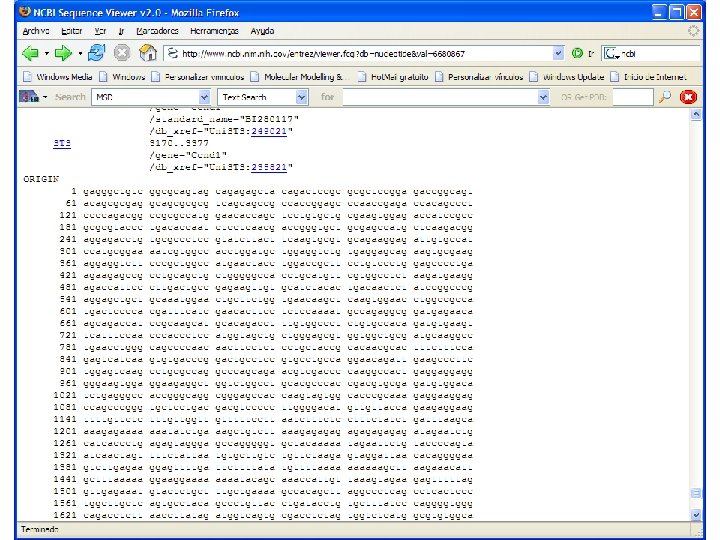720x540 pixels.
Task: Open the MSD logo dropdown arrow
Action: [45, 97]
